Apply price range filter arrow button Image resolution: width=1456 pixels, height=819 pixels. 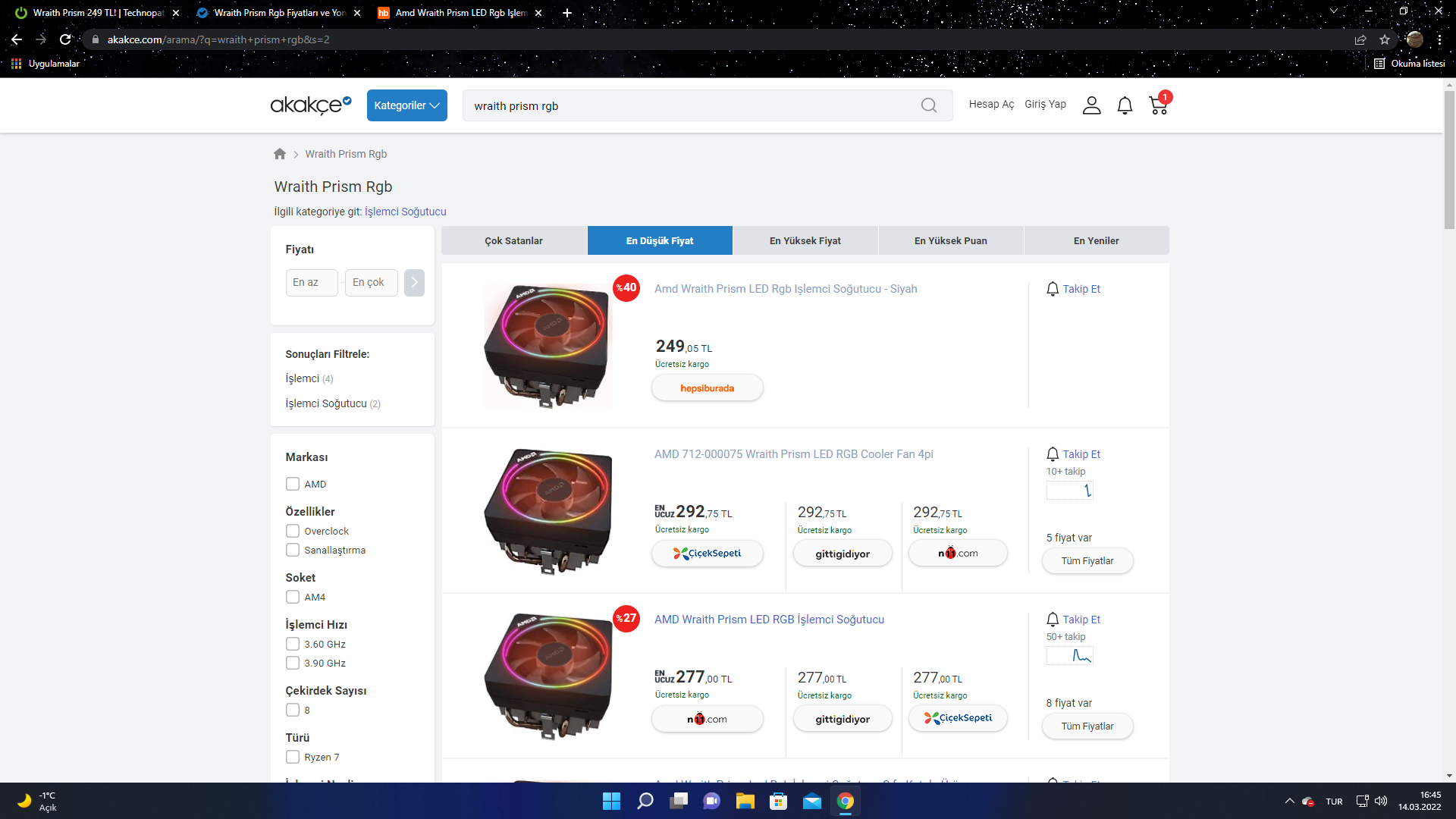click(414, 283)
